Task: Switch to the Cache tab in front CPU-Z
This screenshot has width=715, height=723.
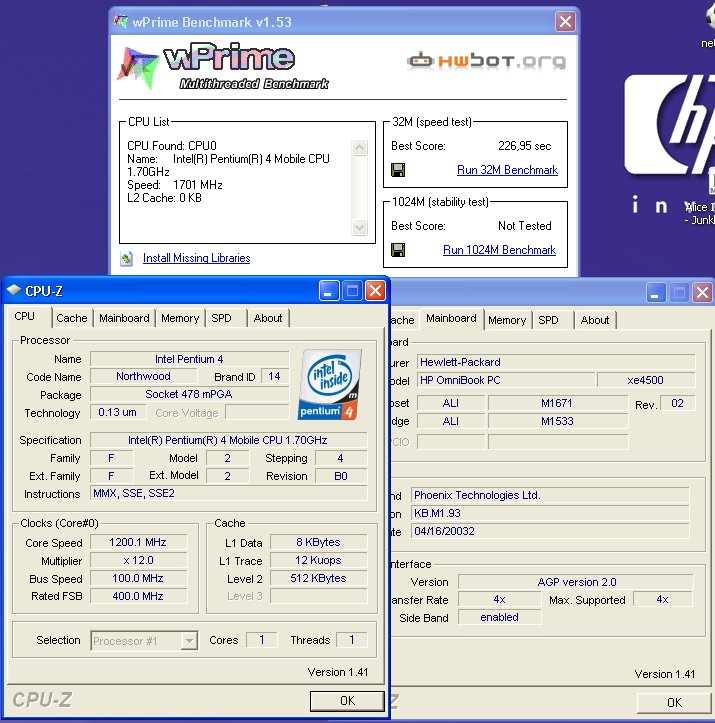Action: pos(71,318)
